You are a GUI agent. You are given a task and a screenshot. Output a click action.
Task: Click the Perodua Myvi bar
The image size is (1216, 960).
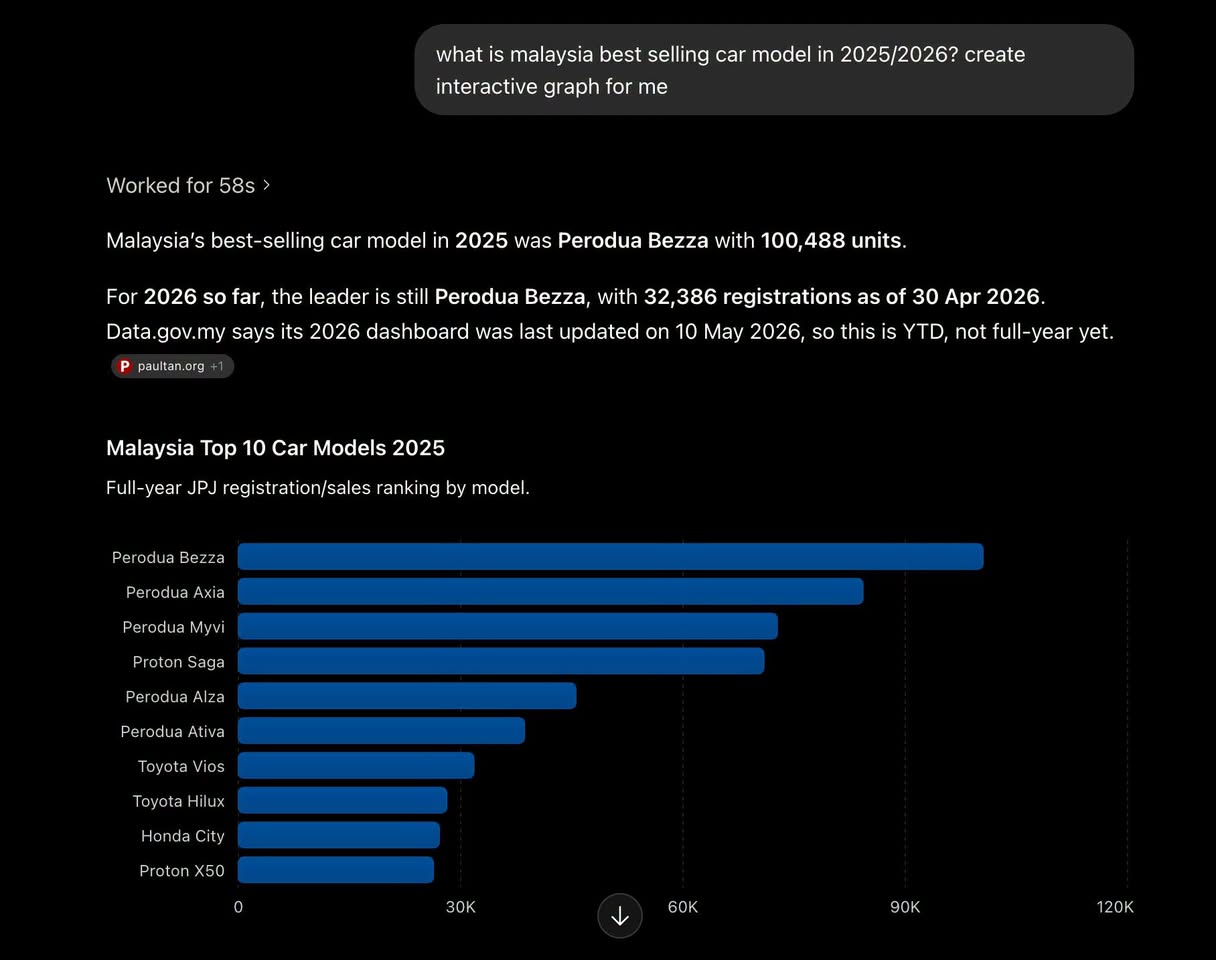tap(507, 626)
